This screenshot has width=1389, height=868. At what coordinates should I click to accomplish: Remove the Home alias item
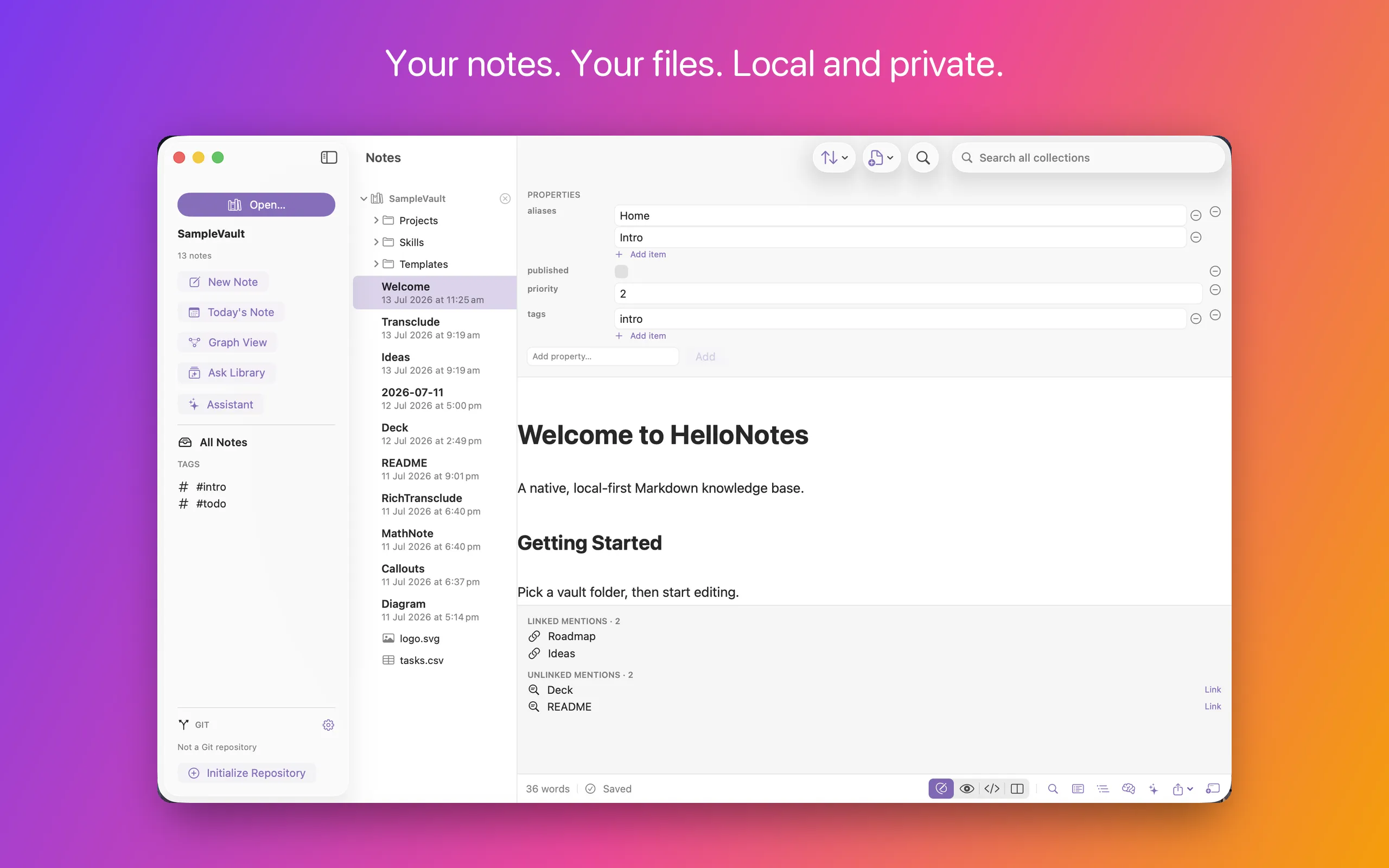[x=1196, y=216]
